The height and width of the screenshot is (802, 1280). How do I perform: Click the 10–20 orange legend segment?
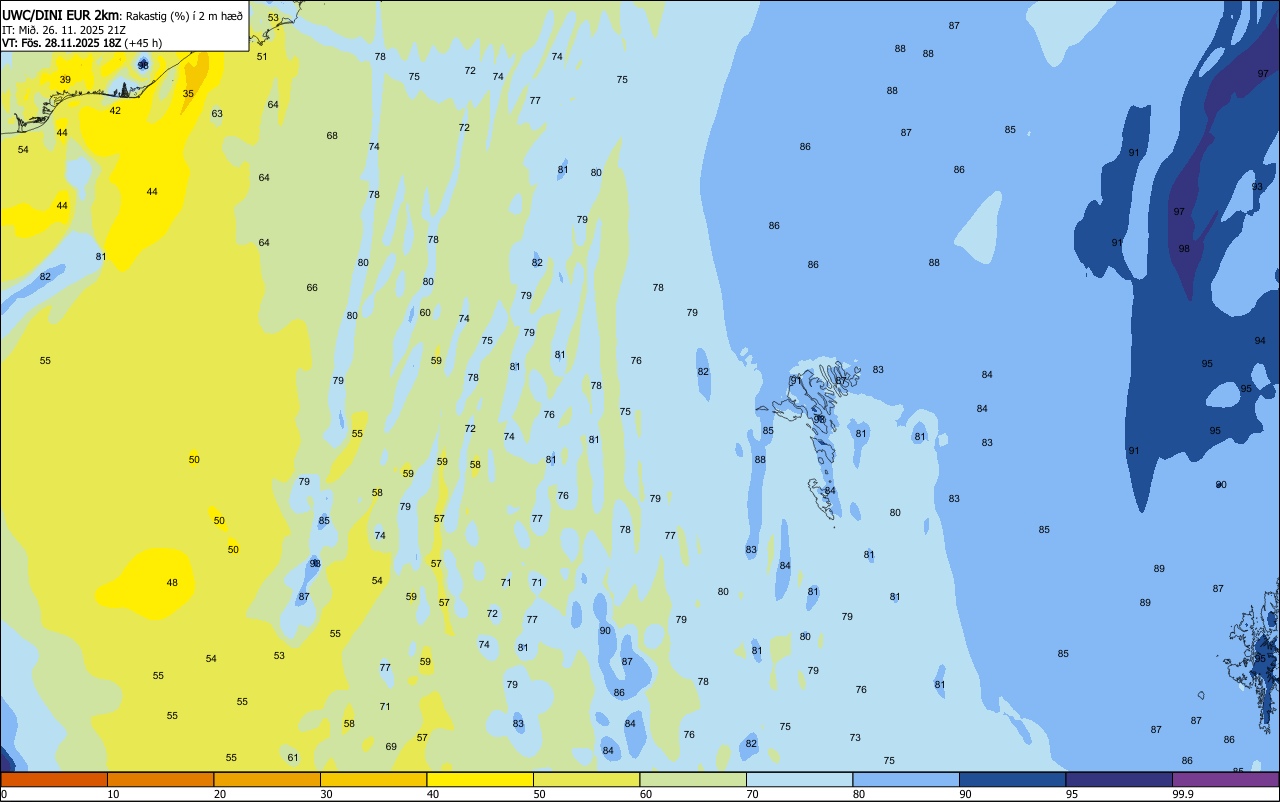160,779
